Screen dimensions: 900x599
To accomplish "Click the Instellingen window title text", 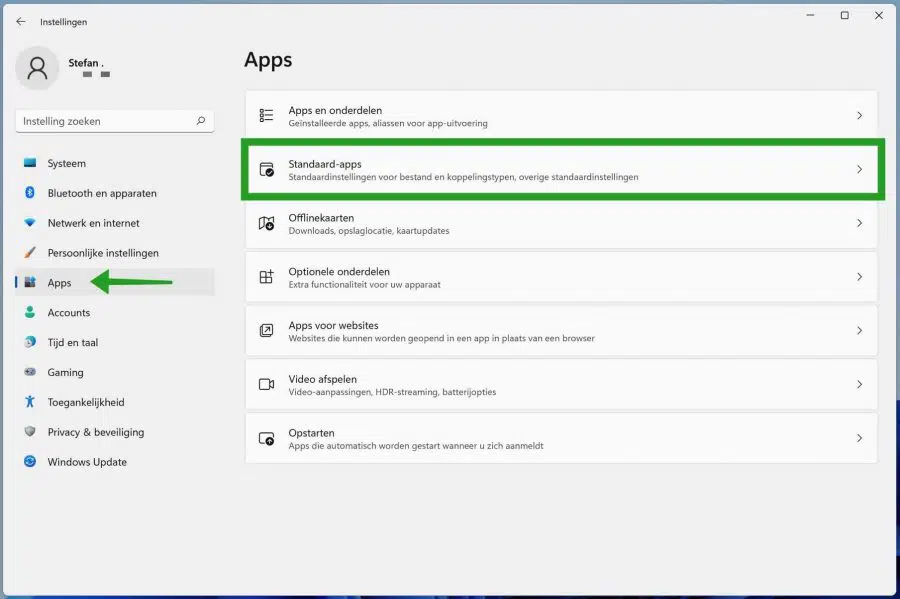I will point(64,22).
